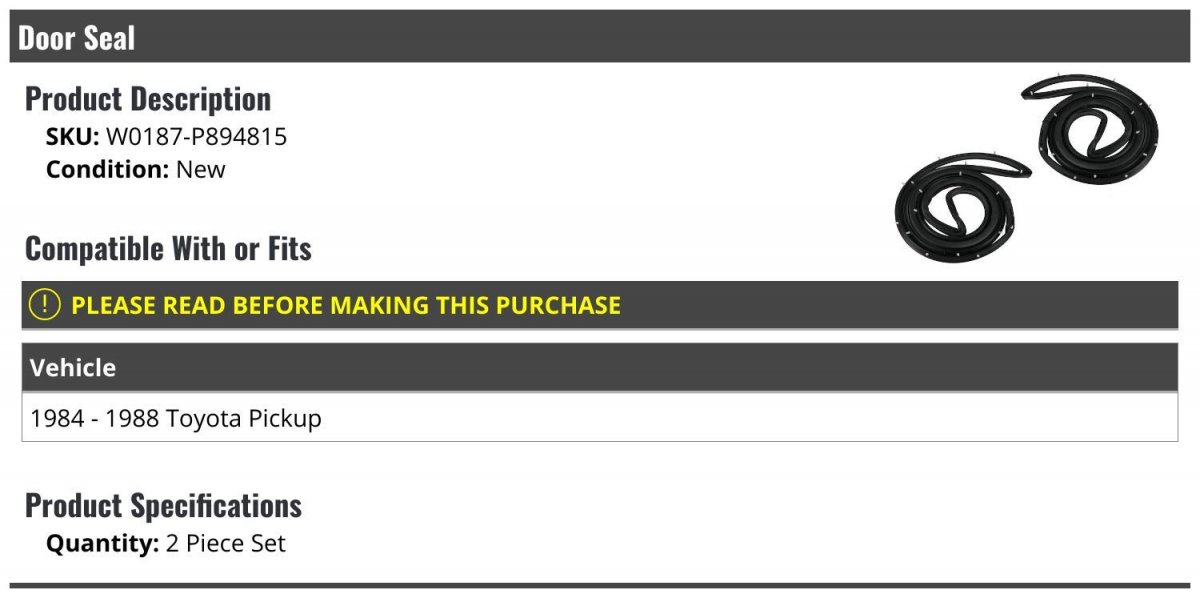Image resolution: width=1200 pixels, height=598 pixels.
Task: Click the PLEASE READ BEFORE MAKING THIS PURCHASE banner
Action: (x=600, y=305)
